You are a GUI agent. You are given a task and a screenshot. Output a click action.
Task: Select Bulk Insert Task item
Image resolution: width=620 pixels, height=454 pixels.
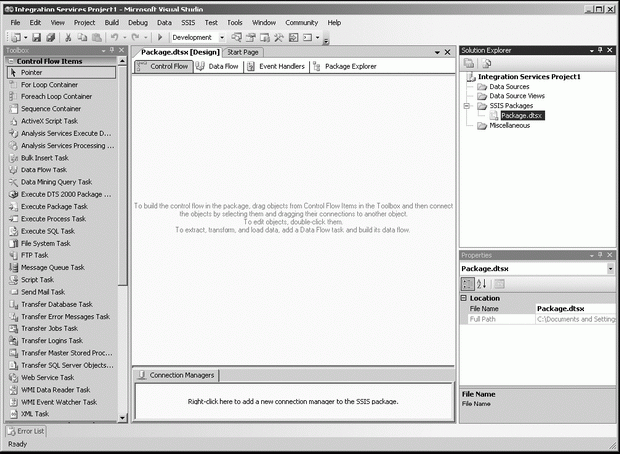[x=61, y=158]
